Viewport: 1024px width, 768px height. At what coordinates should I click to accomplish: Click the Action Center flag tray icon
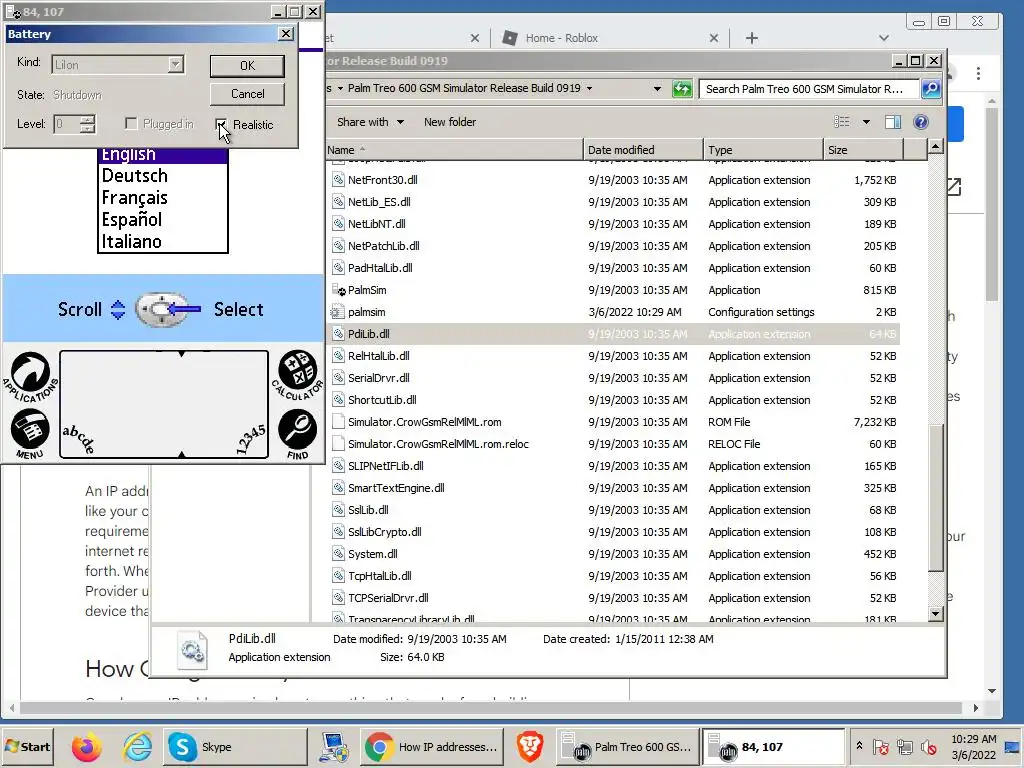pos(880,746)
